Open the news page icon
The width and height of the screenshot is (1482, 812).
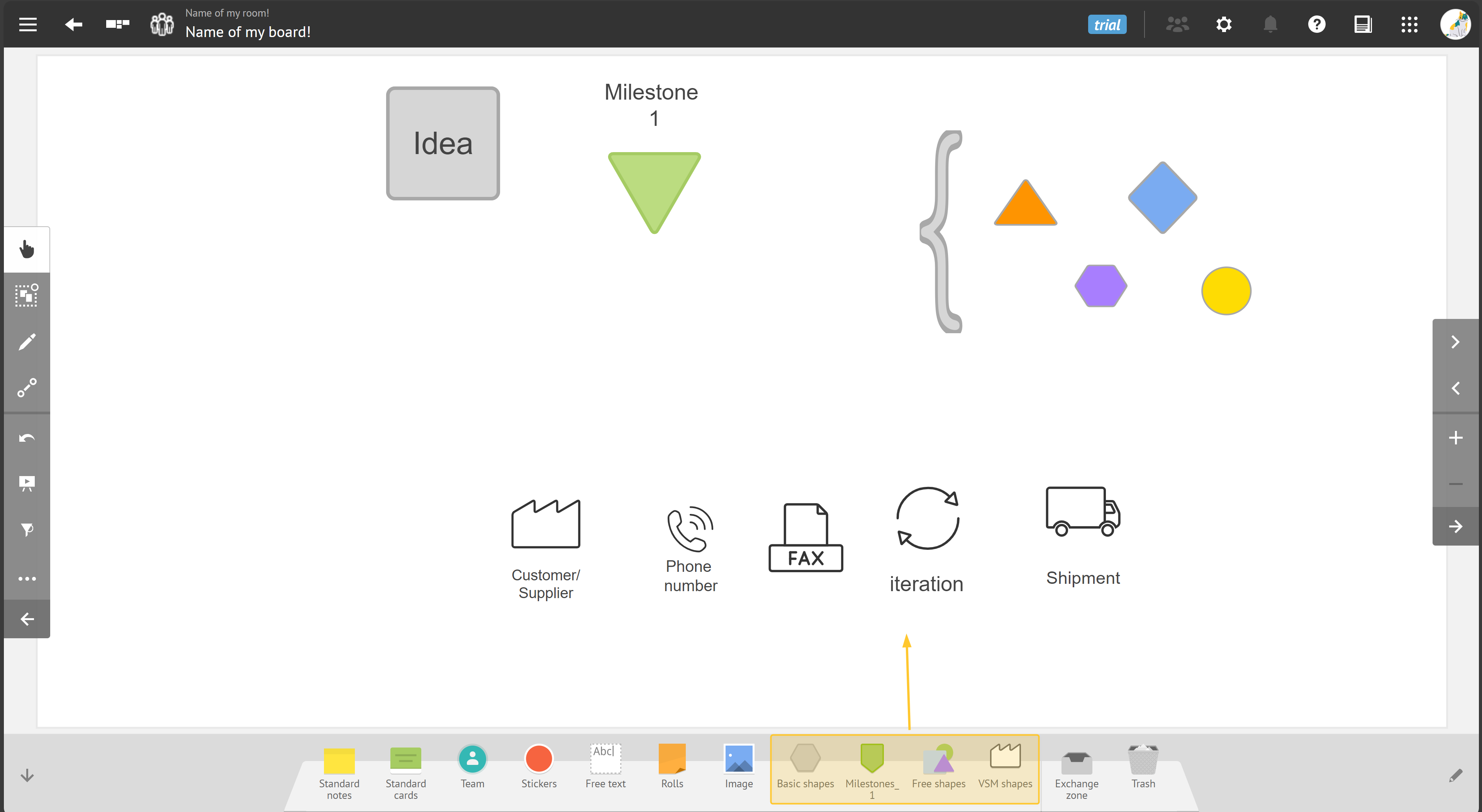(1363, 24)
